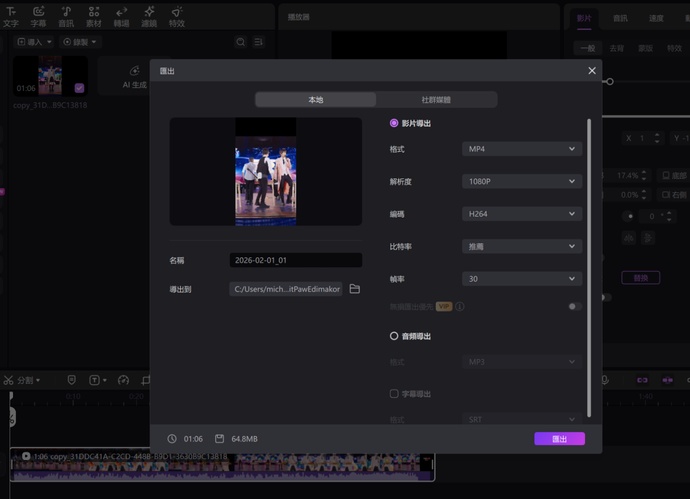
Task: Close the 匯出 export dialog
Action: click(592, 71)
